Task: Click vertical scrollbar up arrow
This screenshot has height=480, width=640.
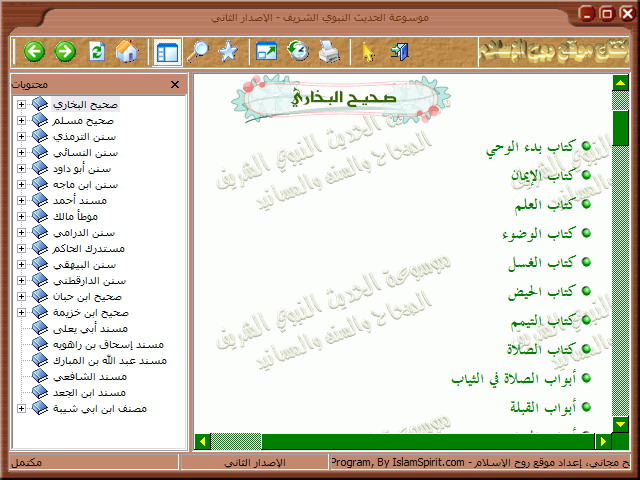Action: click(x=620, y=83)
